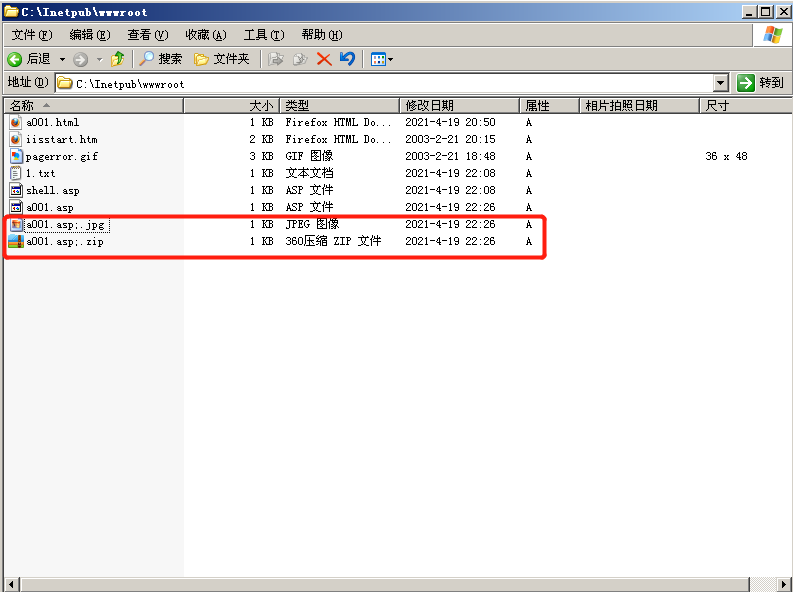Click the Windows flag logo
The width and height of the screenshot is (793, 592).
click(772, 35)
